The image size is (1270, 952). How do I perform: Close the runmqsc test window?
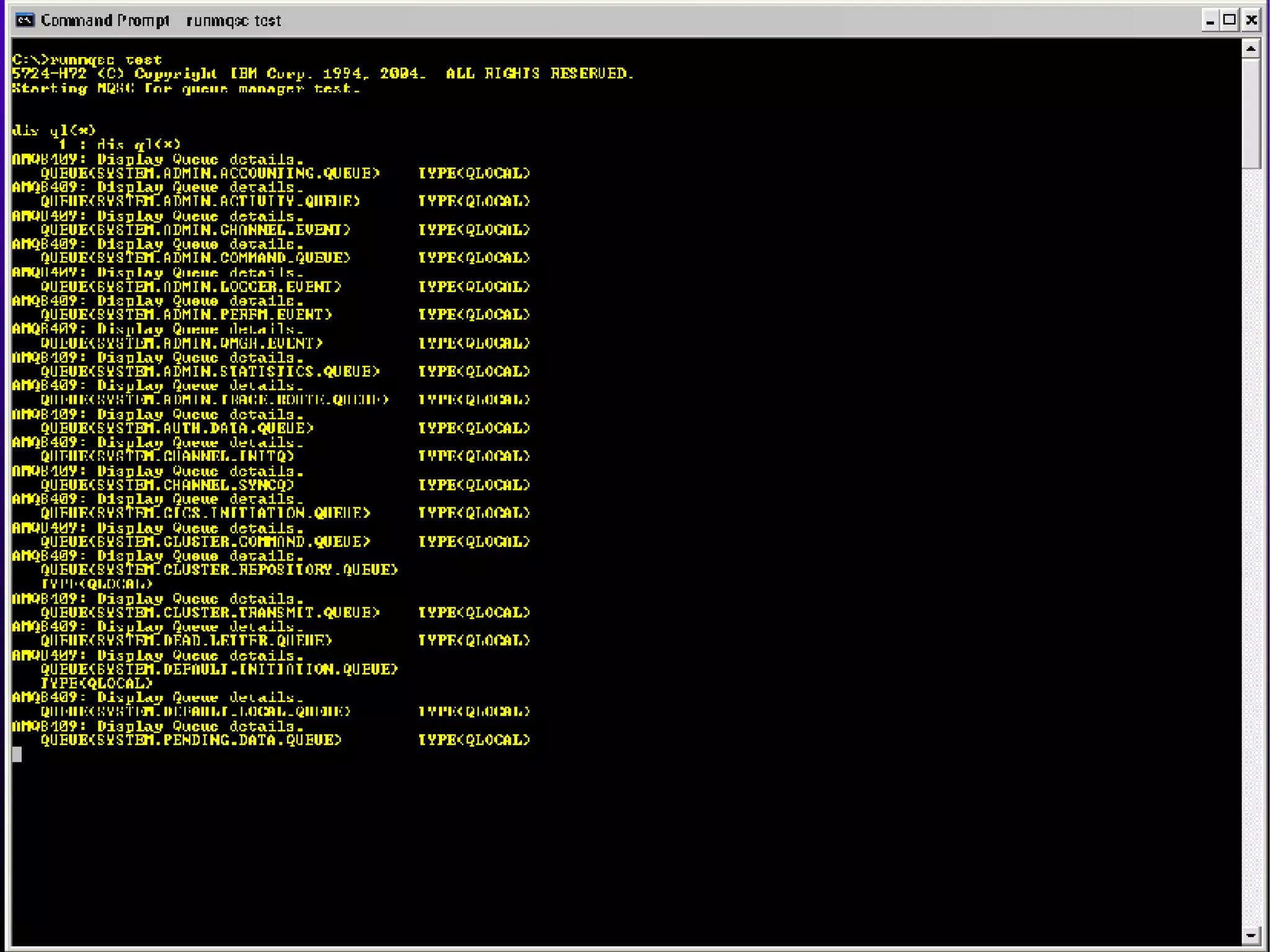pyautogui.click(x=1251, y=20)
